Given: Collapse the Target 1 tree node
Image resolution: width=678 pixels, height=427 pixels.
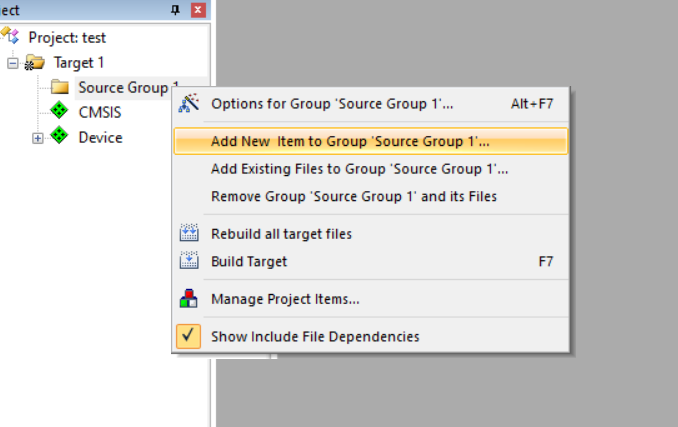Looking at the screenshot, I should (x=13, y=64).
